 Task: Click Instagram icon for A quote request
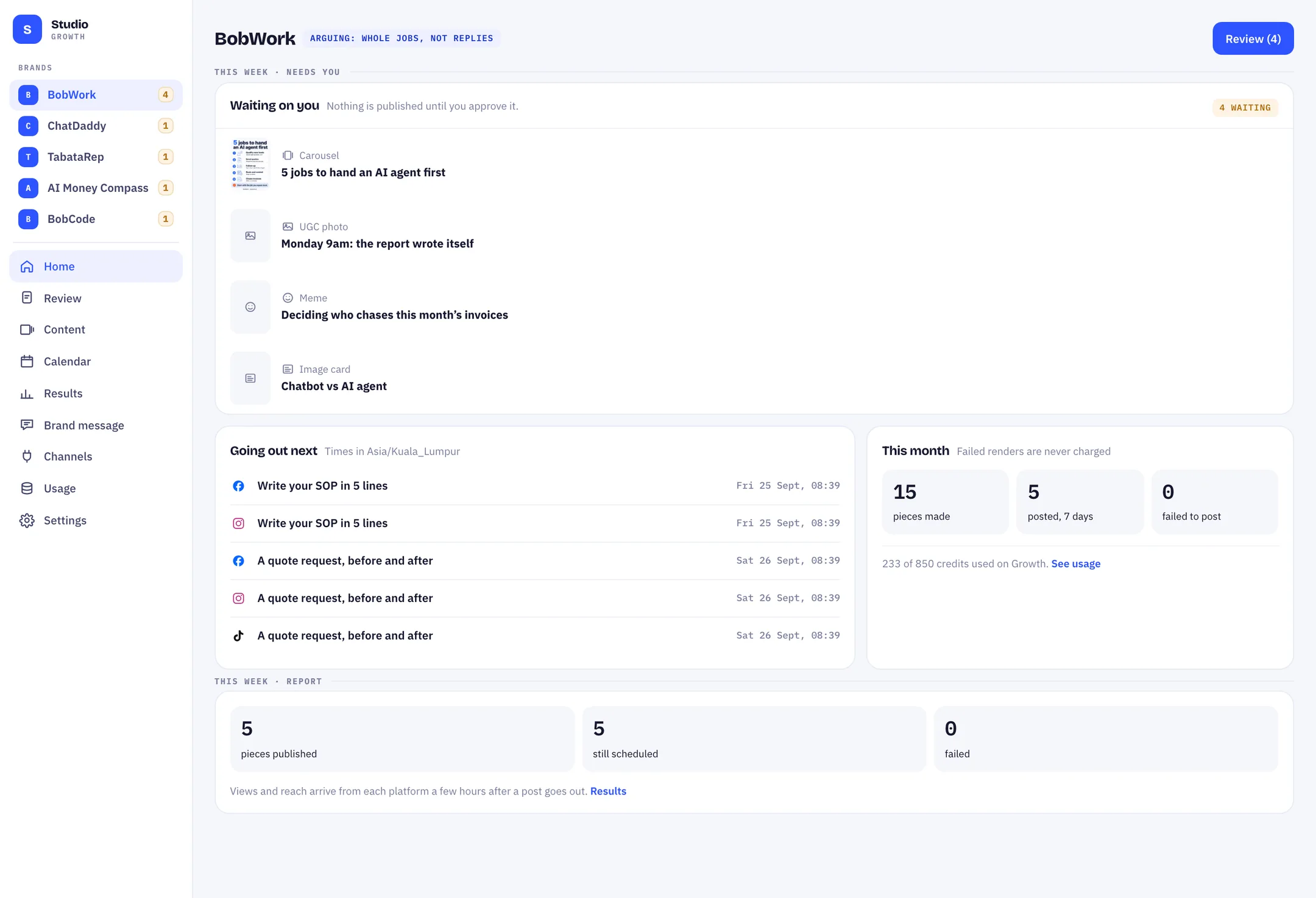tap(239, 598)
